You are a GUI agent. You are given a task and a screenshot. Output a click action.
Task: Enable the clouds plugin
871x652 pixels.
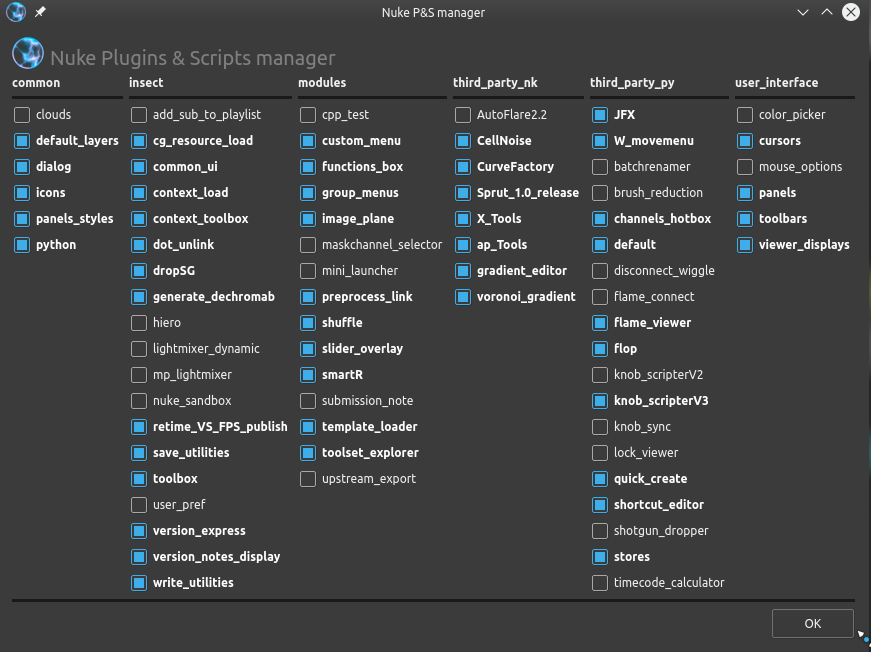coord(21,114)
